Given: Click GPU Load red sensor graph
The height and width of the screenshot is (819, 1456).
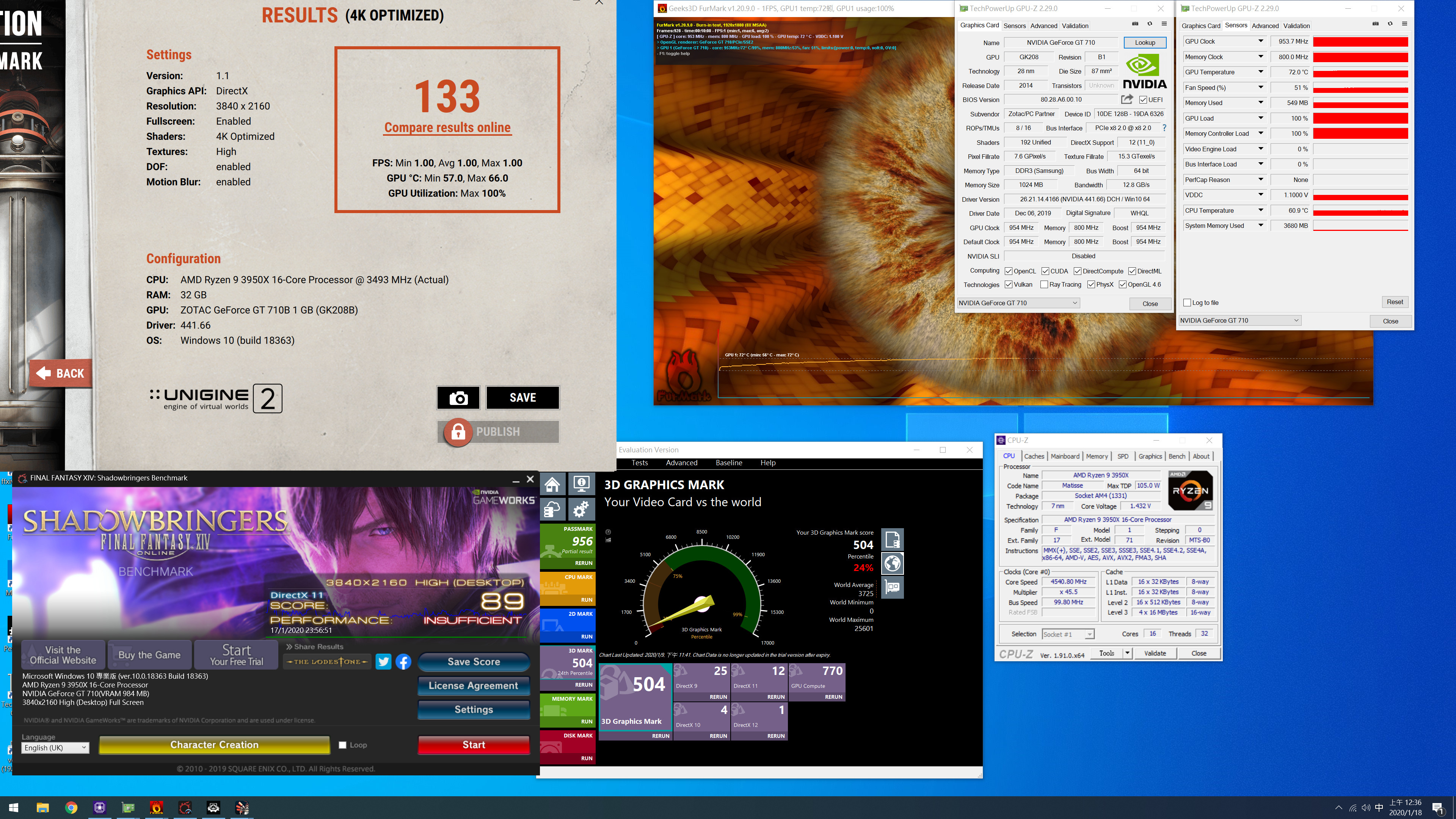Looking at the screenshot, I should (x=1360, y=118).
